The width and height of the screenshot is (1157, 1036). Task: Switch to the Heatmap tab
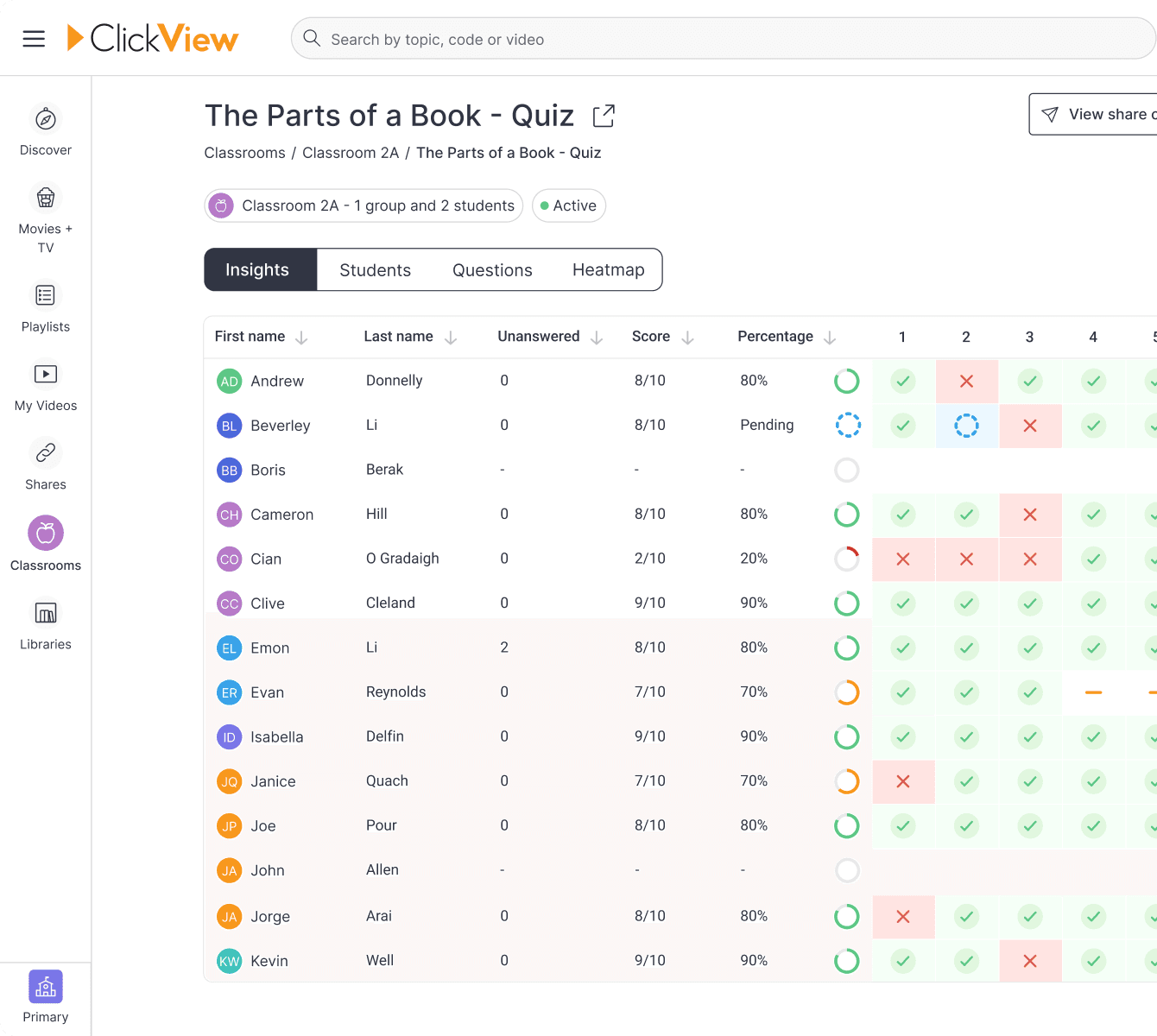coord(608,270)
